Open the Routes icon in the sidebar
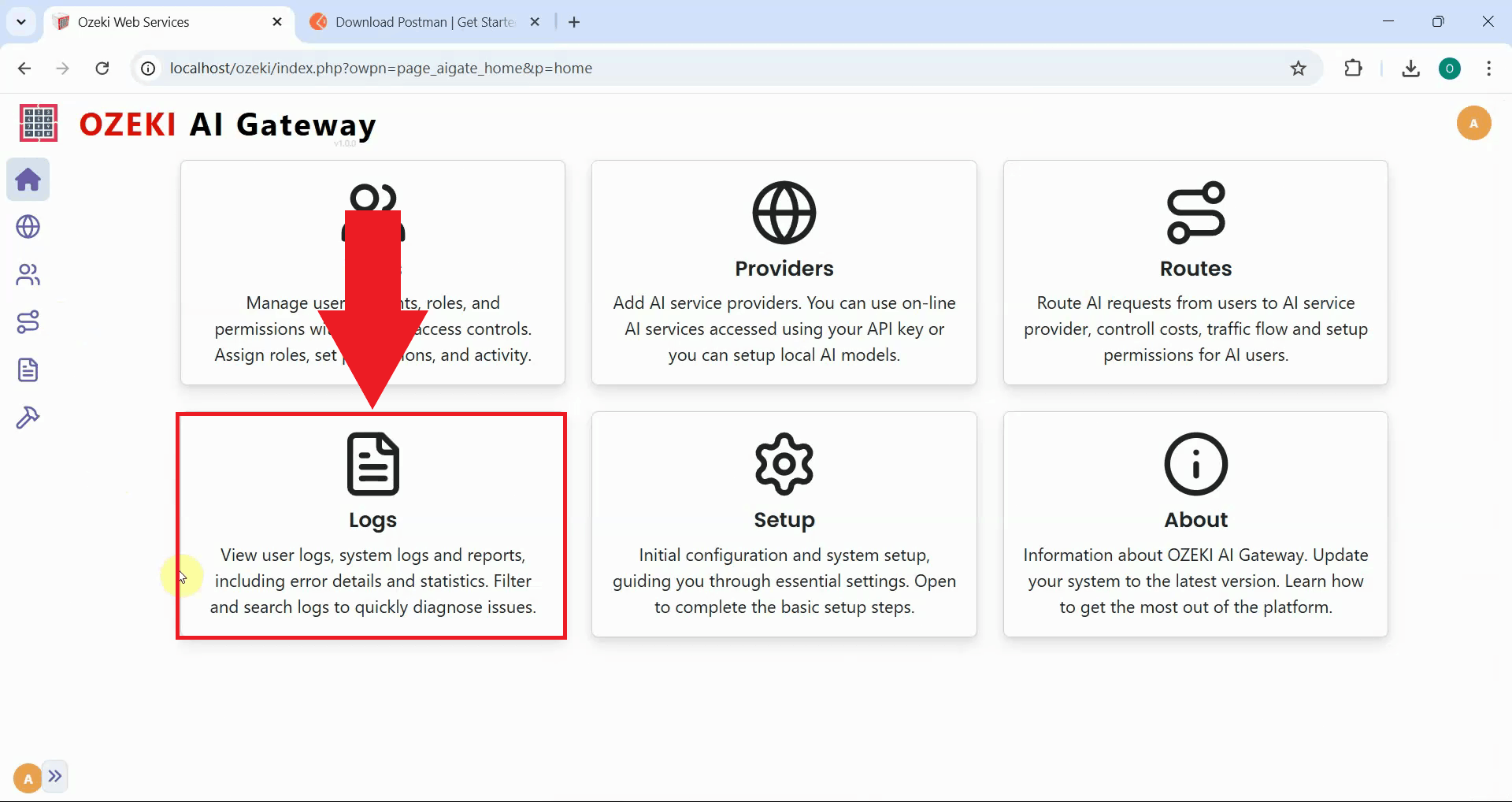1512x802 pixels. tap(28, 321)
